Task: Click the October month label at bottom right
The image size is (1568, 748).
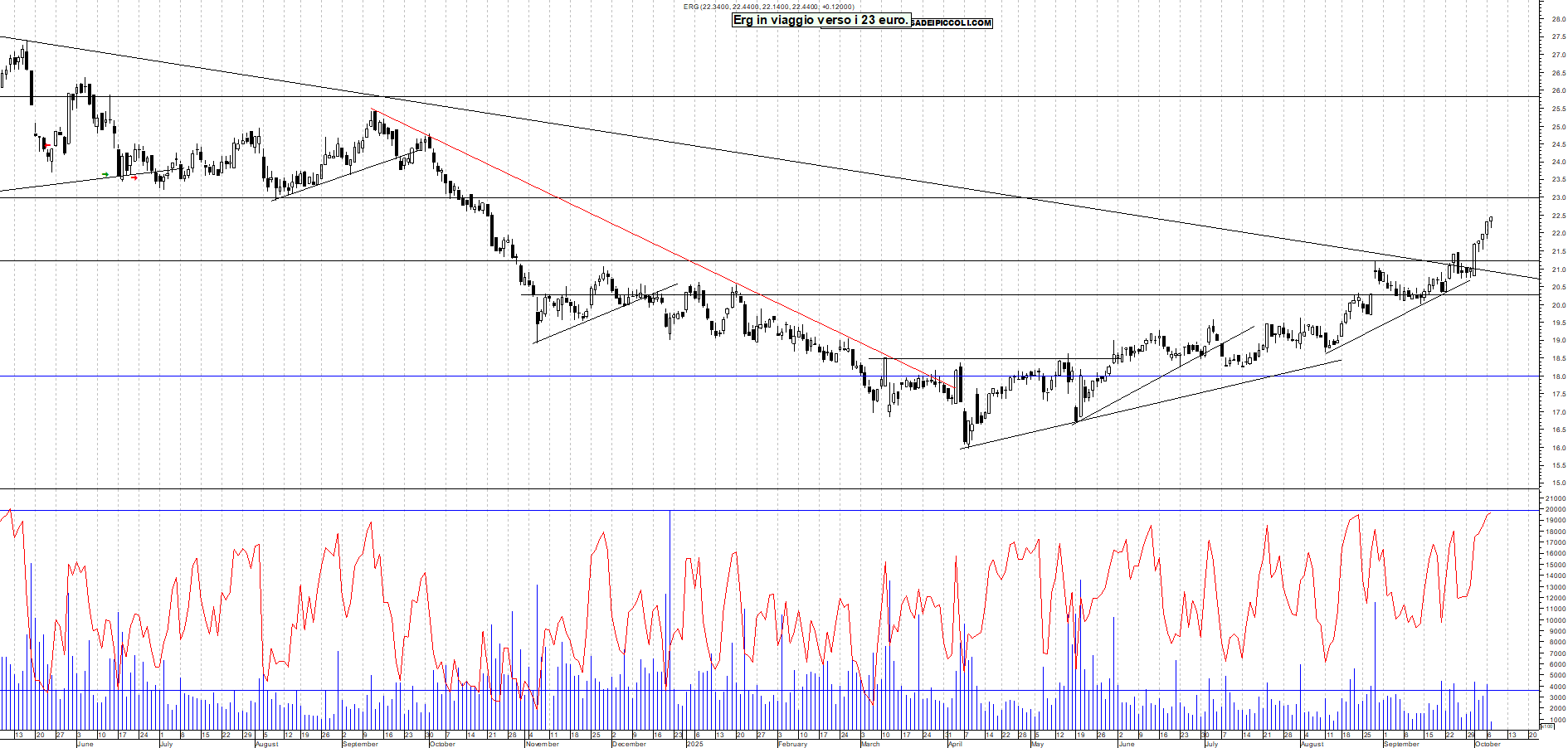Action: point(1487,744)
